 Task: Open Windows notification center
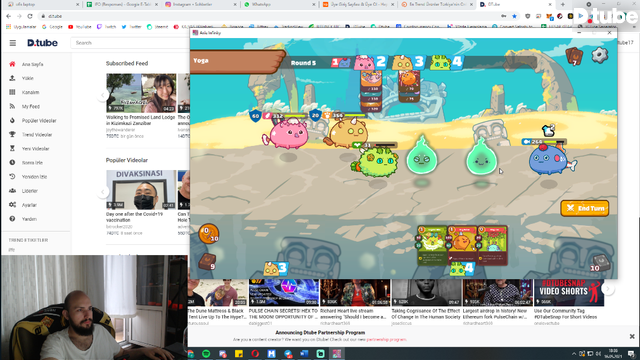click(x=631, y=353)
